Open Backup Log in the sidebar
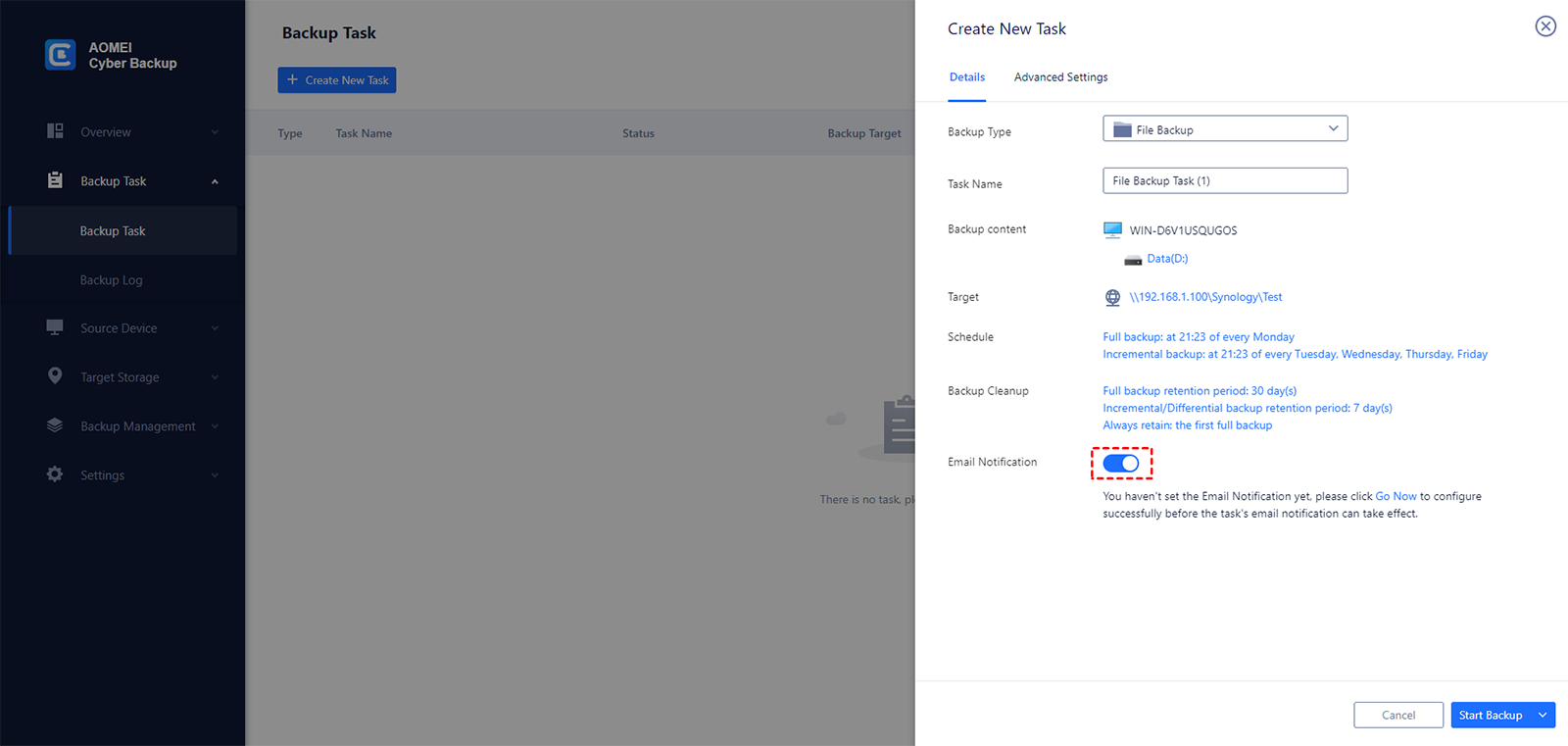 click(112, 280)
